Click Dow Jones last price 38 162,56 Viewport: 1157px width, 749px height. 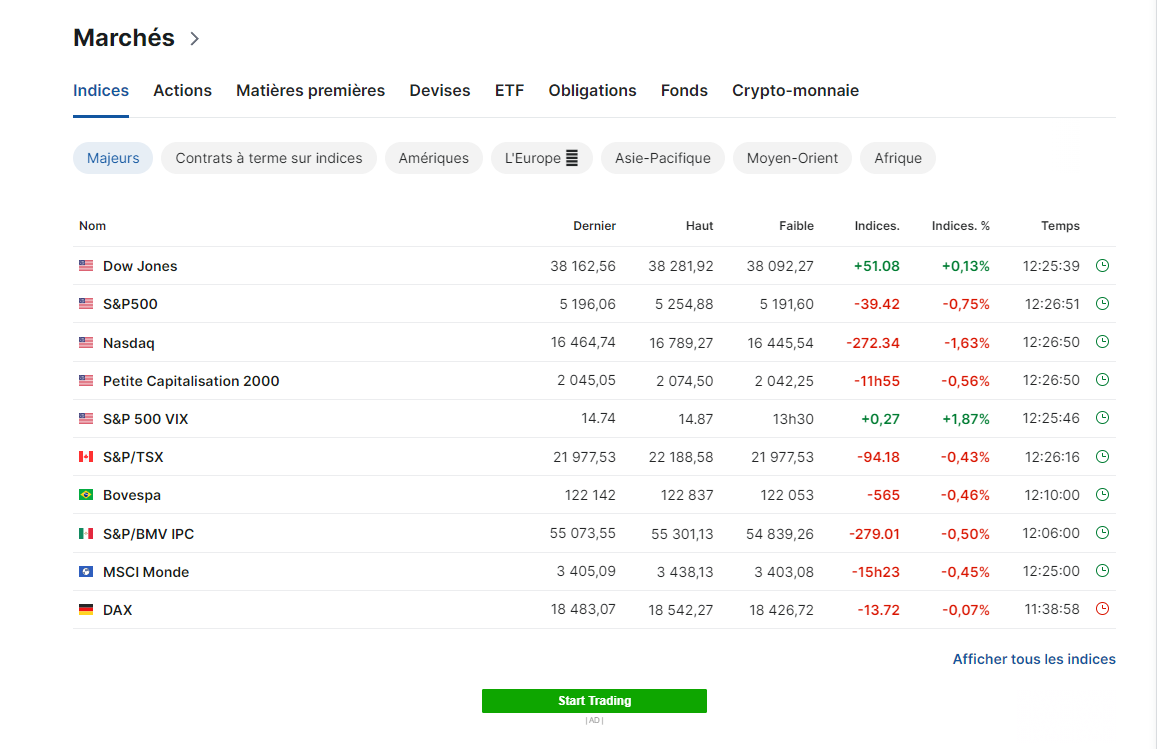coord(583,266)
